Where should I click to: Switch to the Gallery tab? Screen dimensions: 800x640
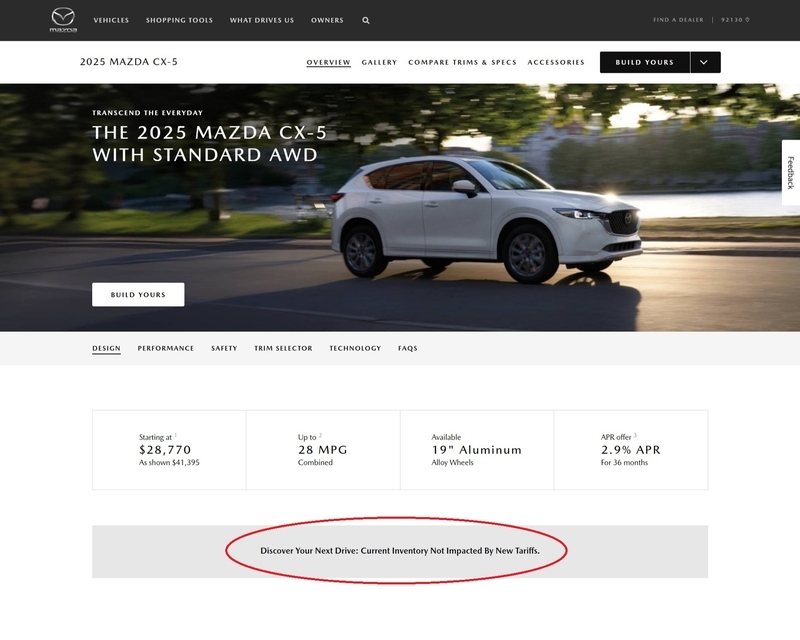[379, 62]
